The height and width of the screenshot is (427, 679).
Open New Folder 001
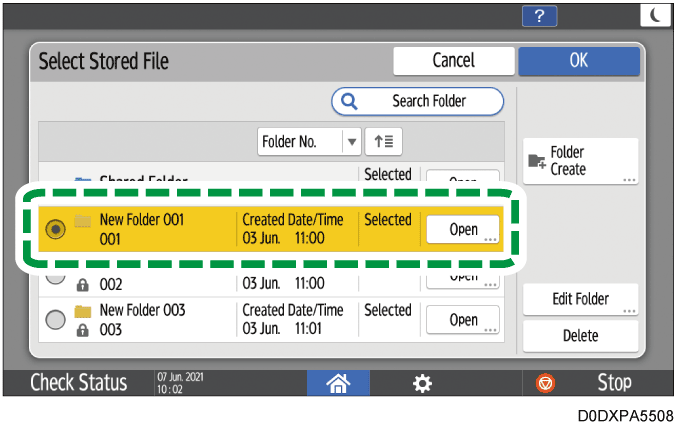tap(463, 229)
